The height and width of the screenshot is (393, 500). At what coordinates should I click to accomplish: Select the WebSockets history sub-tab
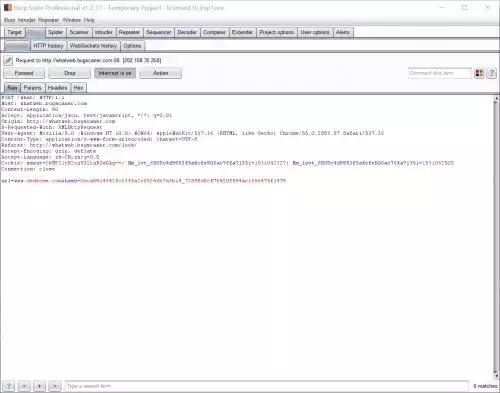click(x=93, y=46)
